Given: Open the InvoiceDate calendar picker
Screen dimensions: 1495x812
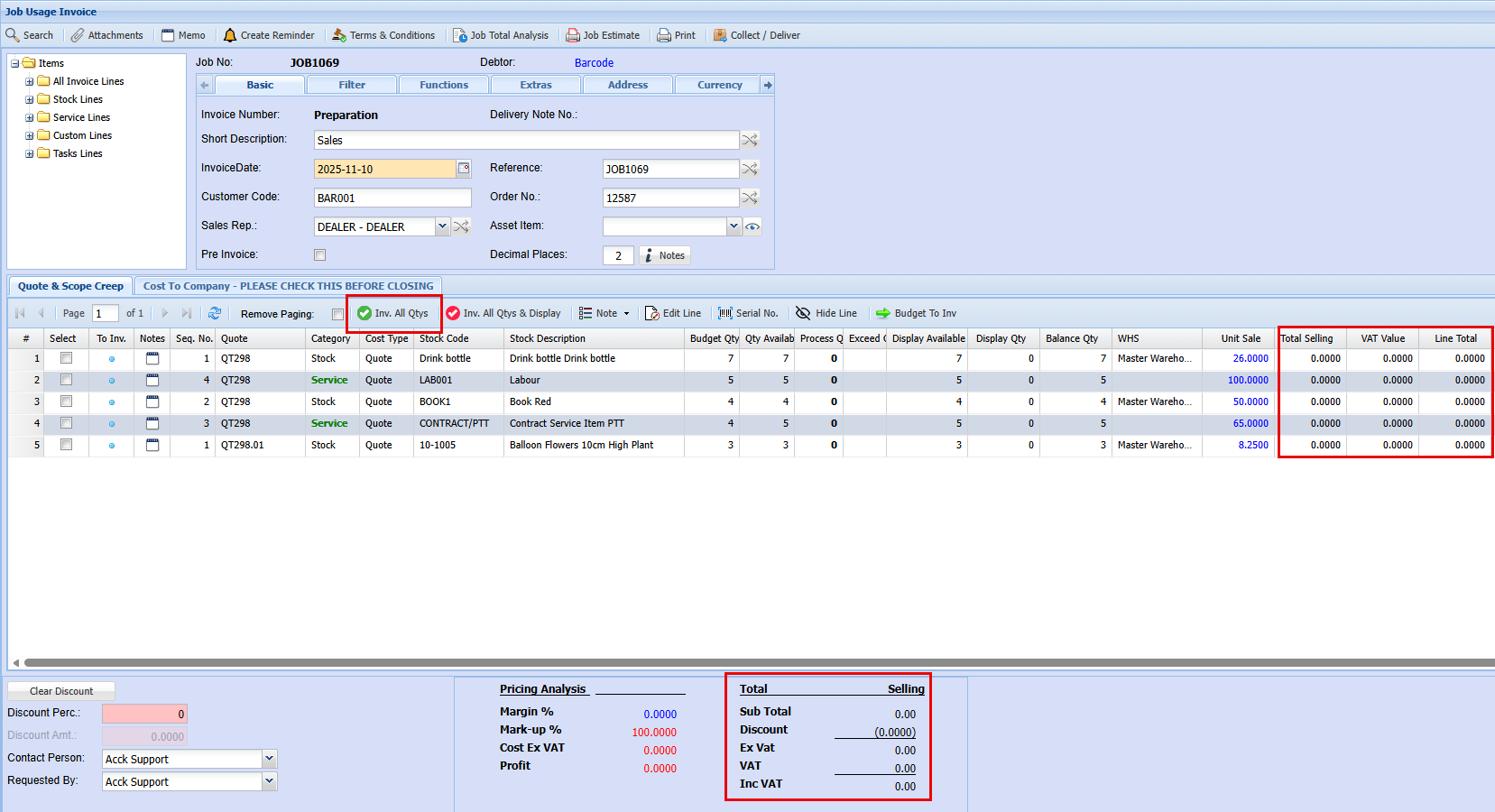Looking at the screenshot, I should (x=464, y=168).
